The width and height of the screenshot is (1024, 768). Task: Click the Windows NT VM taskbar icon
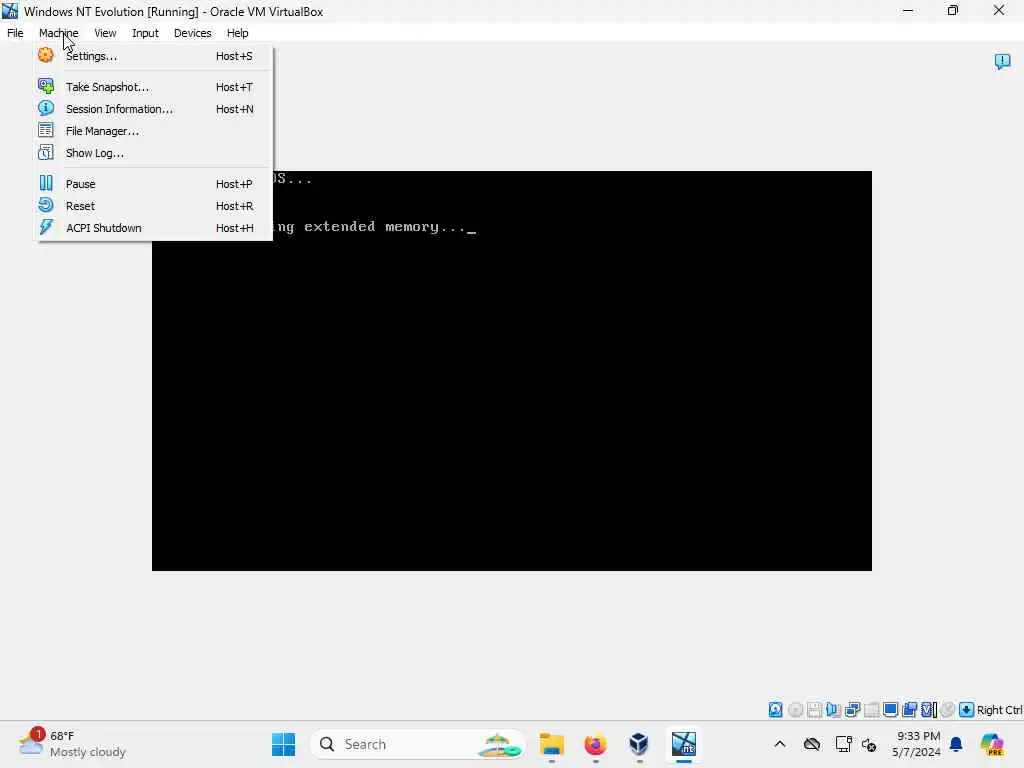684,744
